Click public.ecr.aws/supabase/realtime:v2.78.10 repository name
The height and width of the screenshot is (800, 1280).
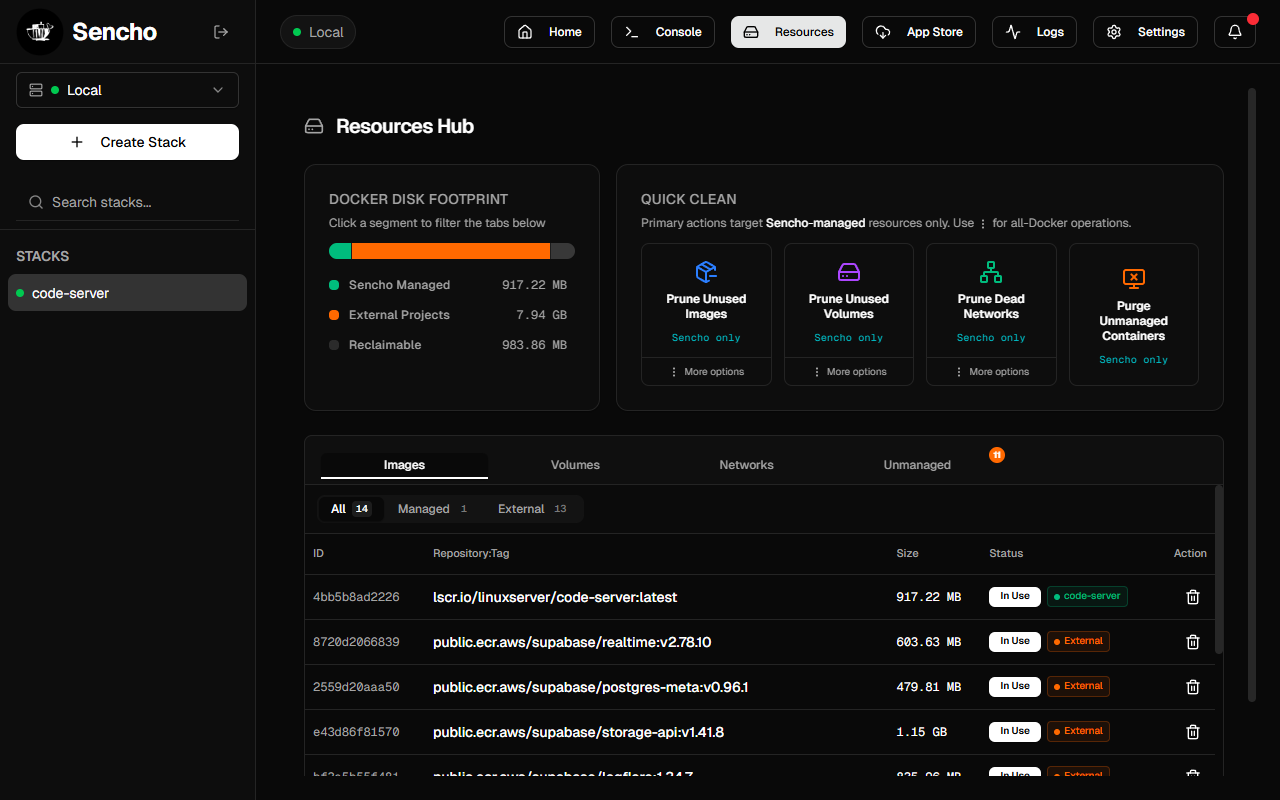(572, 642)
